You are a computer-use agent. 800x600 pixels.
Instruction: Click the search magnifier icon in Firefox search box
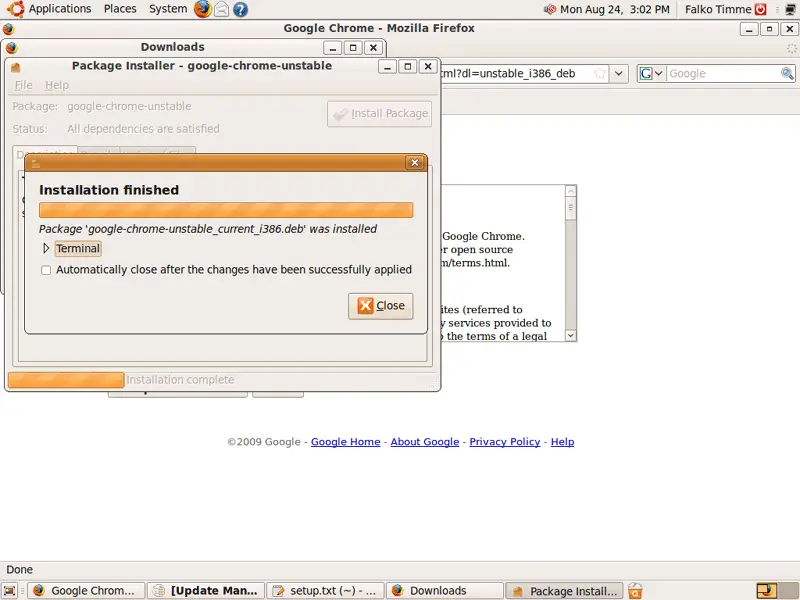[x=787, y=73]
